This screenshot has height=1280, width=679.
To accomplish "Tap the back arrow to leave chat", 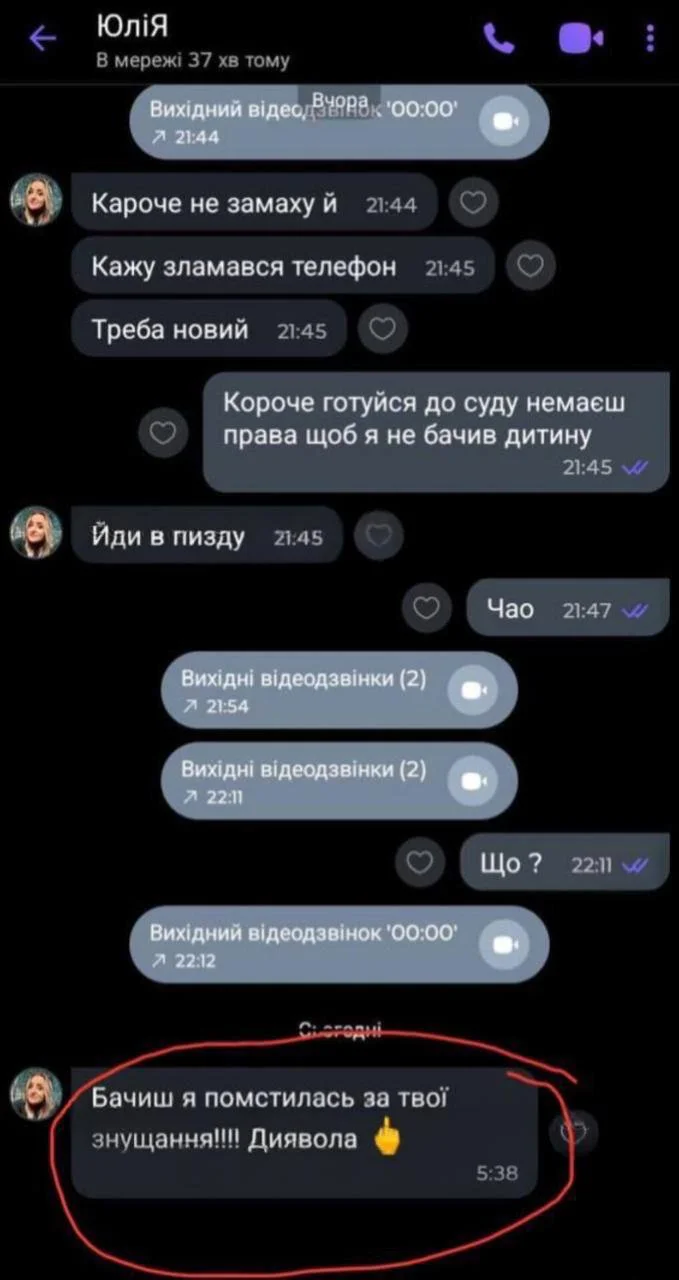I will click(43, 39).
